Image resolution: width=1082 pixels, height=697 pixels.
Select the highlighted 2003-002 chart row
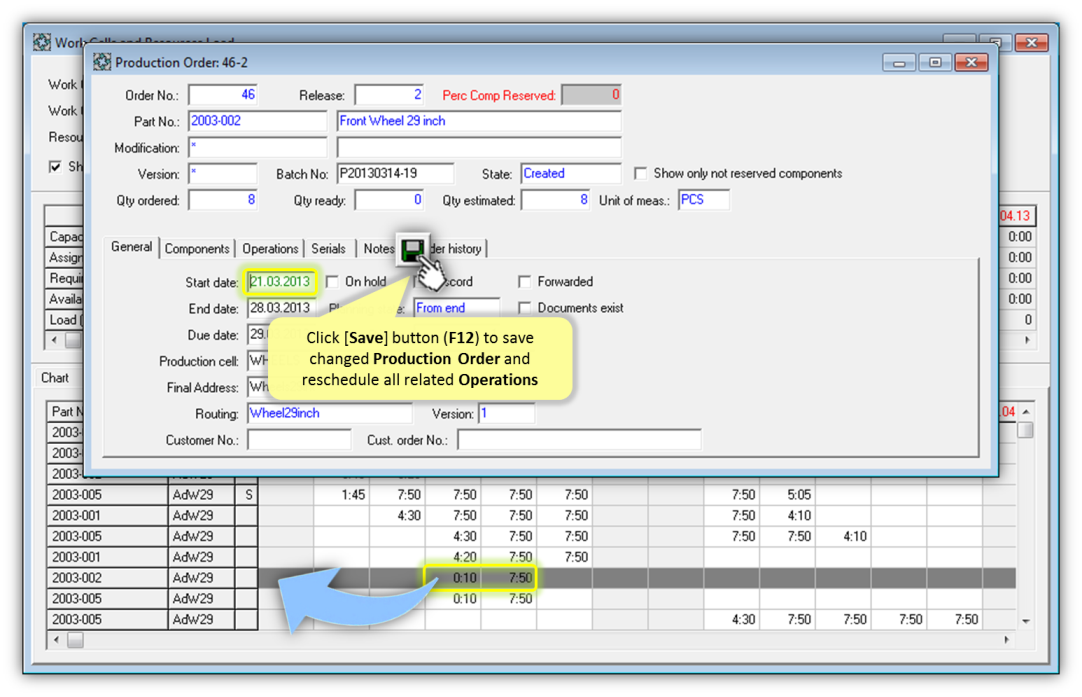pyautogui.click(x=531, y=578)
